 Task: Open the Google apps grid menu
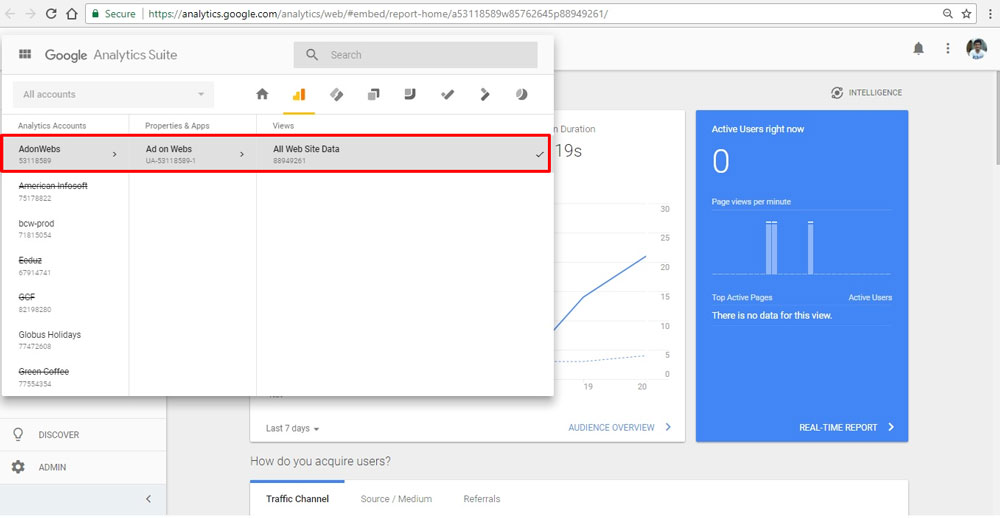[25, 54]
